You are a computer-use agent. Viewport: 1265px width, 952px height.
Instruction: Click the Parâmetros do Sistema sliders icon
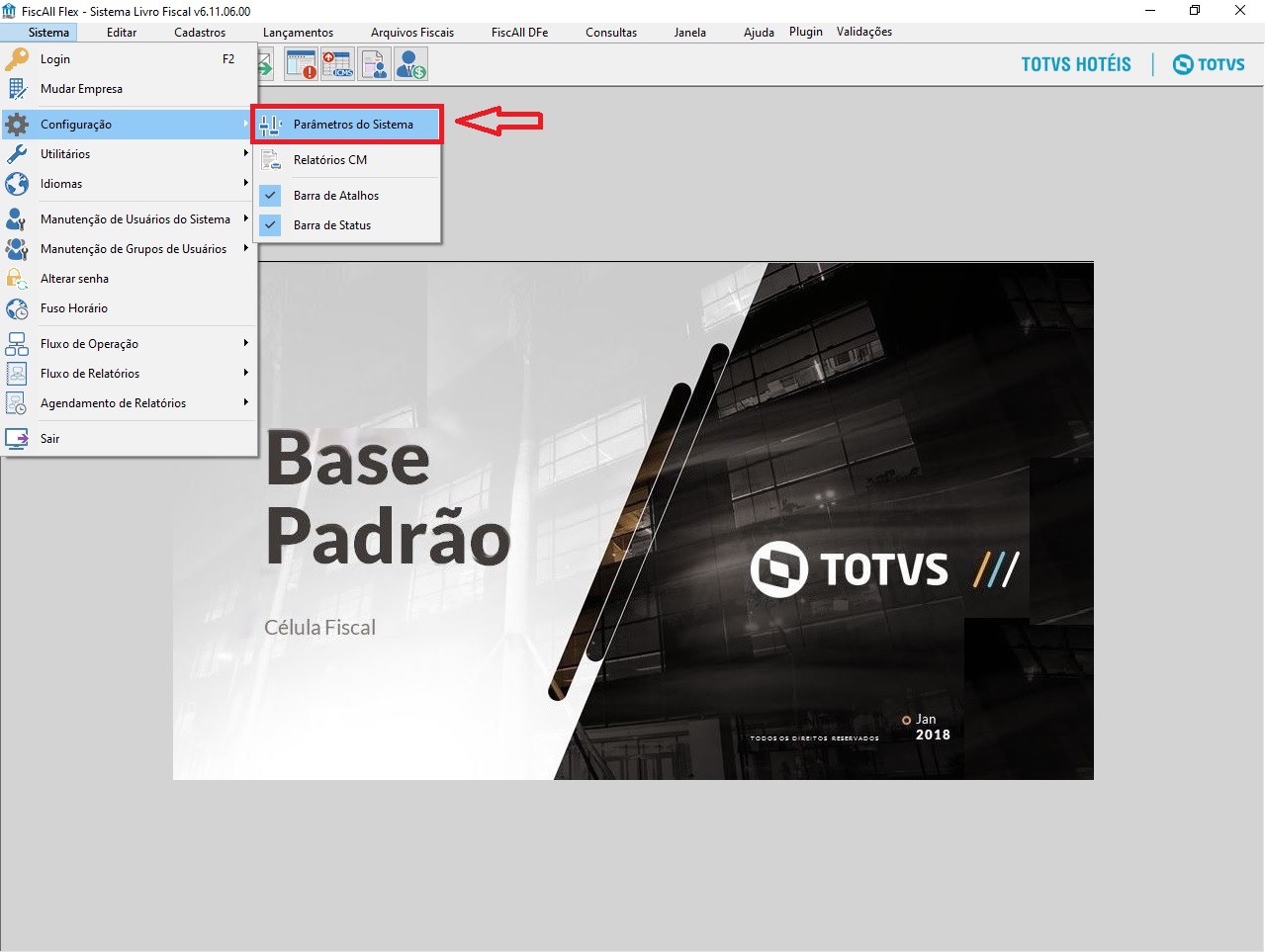pos(271,125)
